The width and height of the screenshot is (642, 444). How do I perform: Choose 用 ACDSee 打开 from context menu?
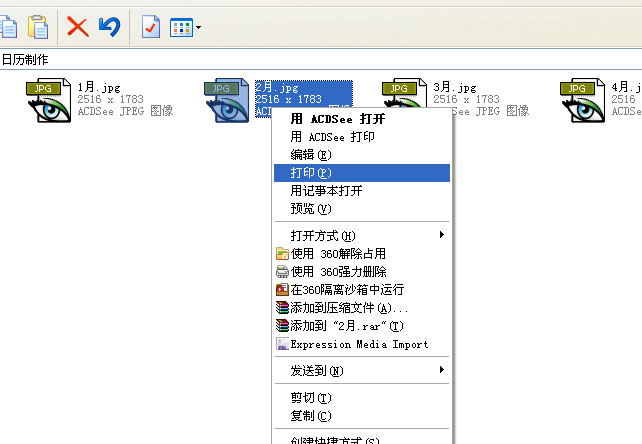pyautogui.click(x=362, y=119)
